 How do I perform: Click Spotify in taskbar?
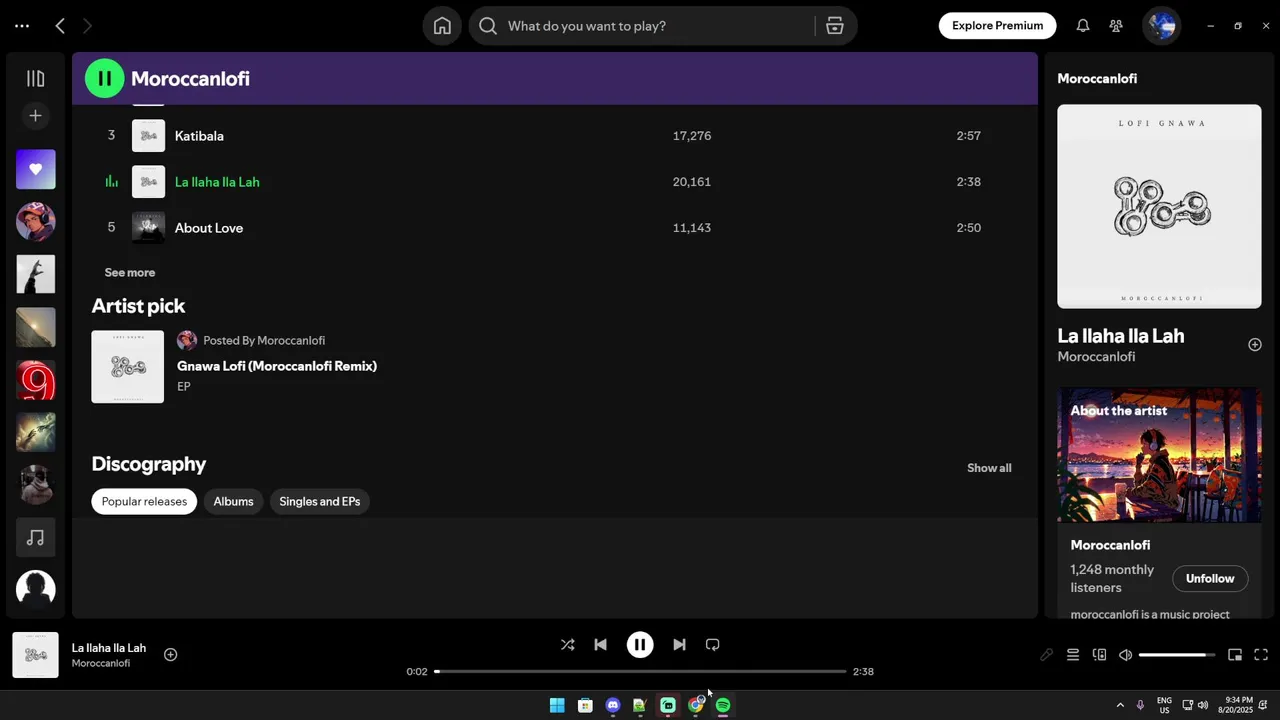coord(723,705)
